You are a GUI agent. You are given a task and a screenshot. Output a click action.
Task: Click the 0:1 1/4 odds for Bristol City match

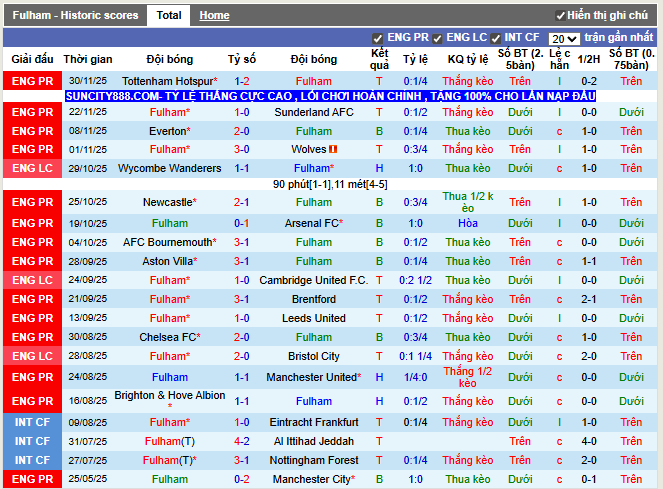[416, 357]
